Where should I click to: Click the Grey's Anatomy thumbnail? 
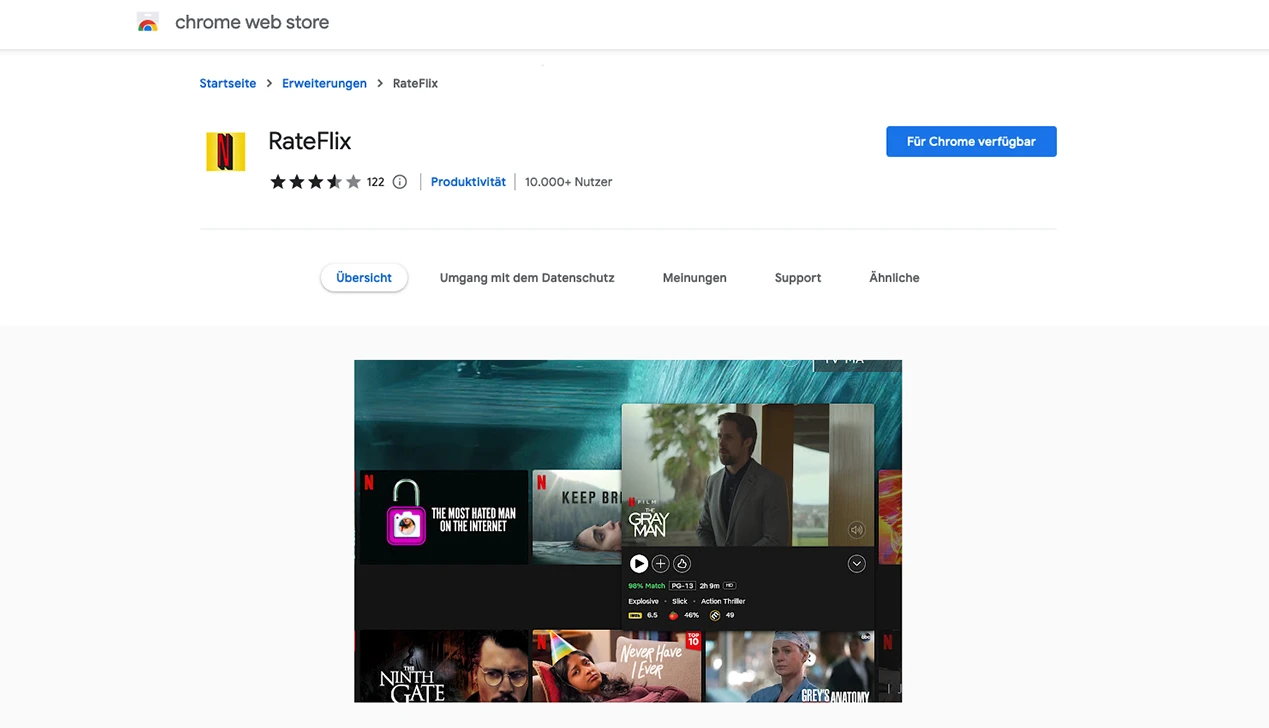(x=790, y=666)
